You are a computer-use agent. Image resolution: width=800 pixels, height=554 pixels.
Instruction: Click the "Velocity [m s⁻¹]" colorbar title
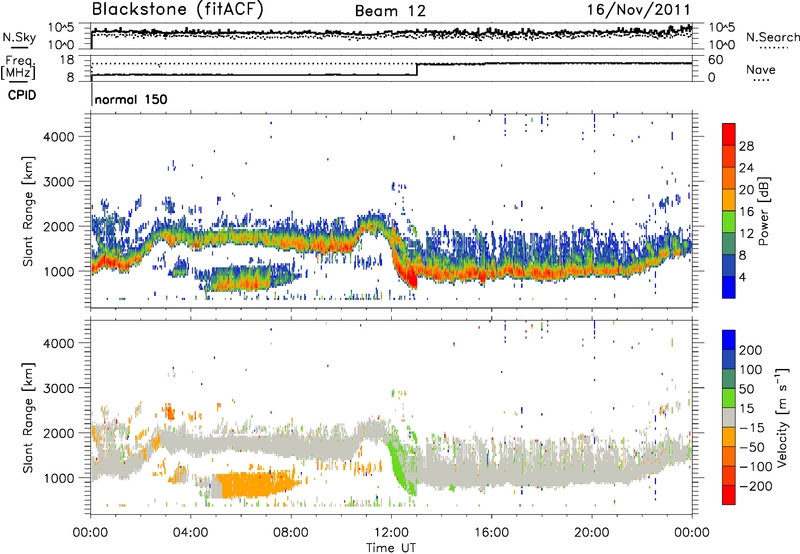pyautogui.click(x=782, y=417)
